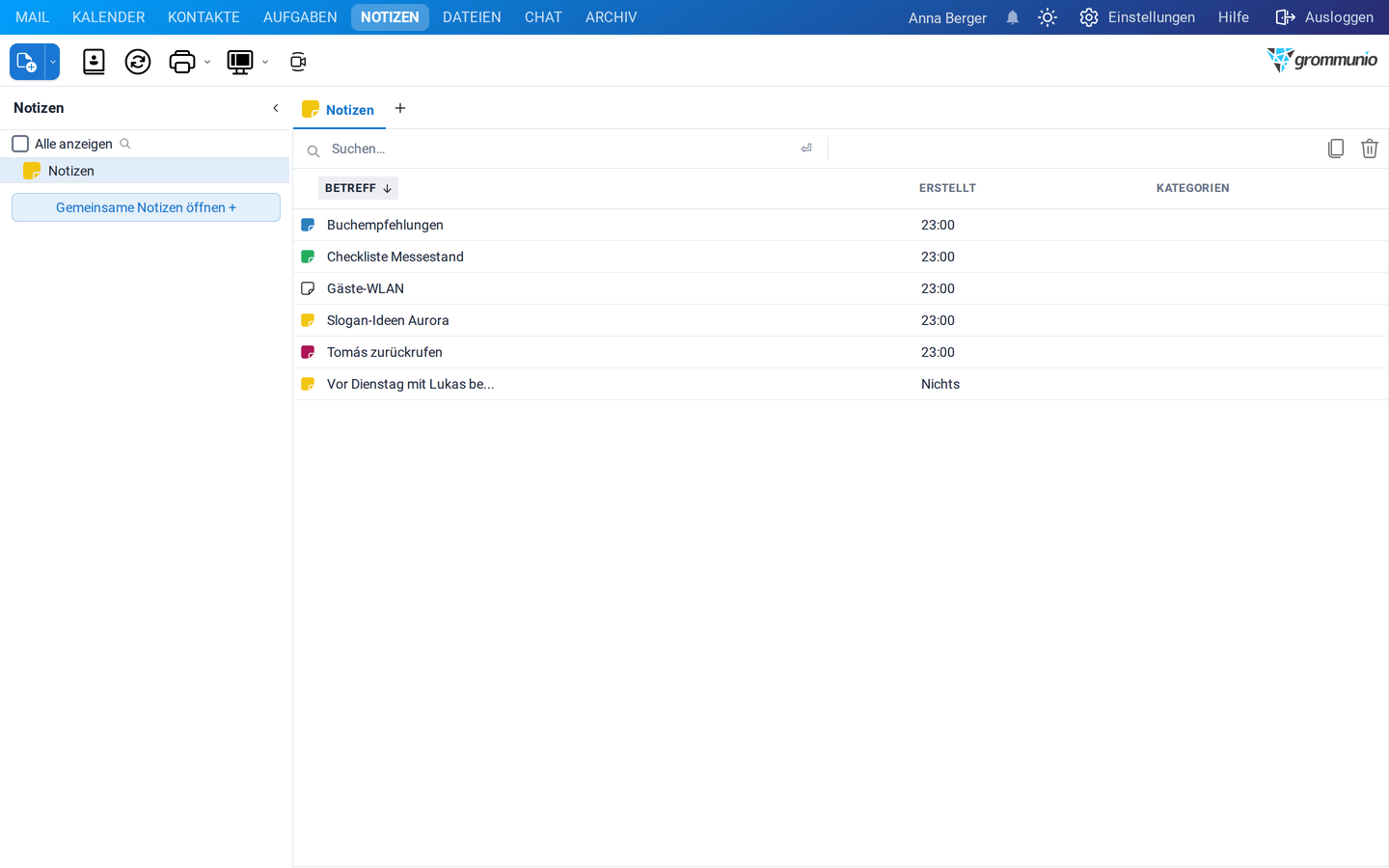Click the search submit return-arrow icon
The height and width of the screenshot is (868, 1389).
click(x=806, y=149)
